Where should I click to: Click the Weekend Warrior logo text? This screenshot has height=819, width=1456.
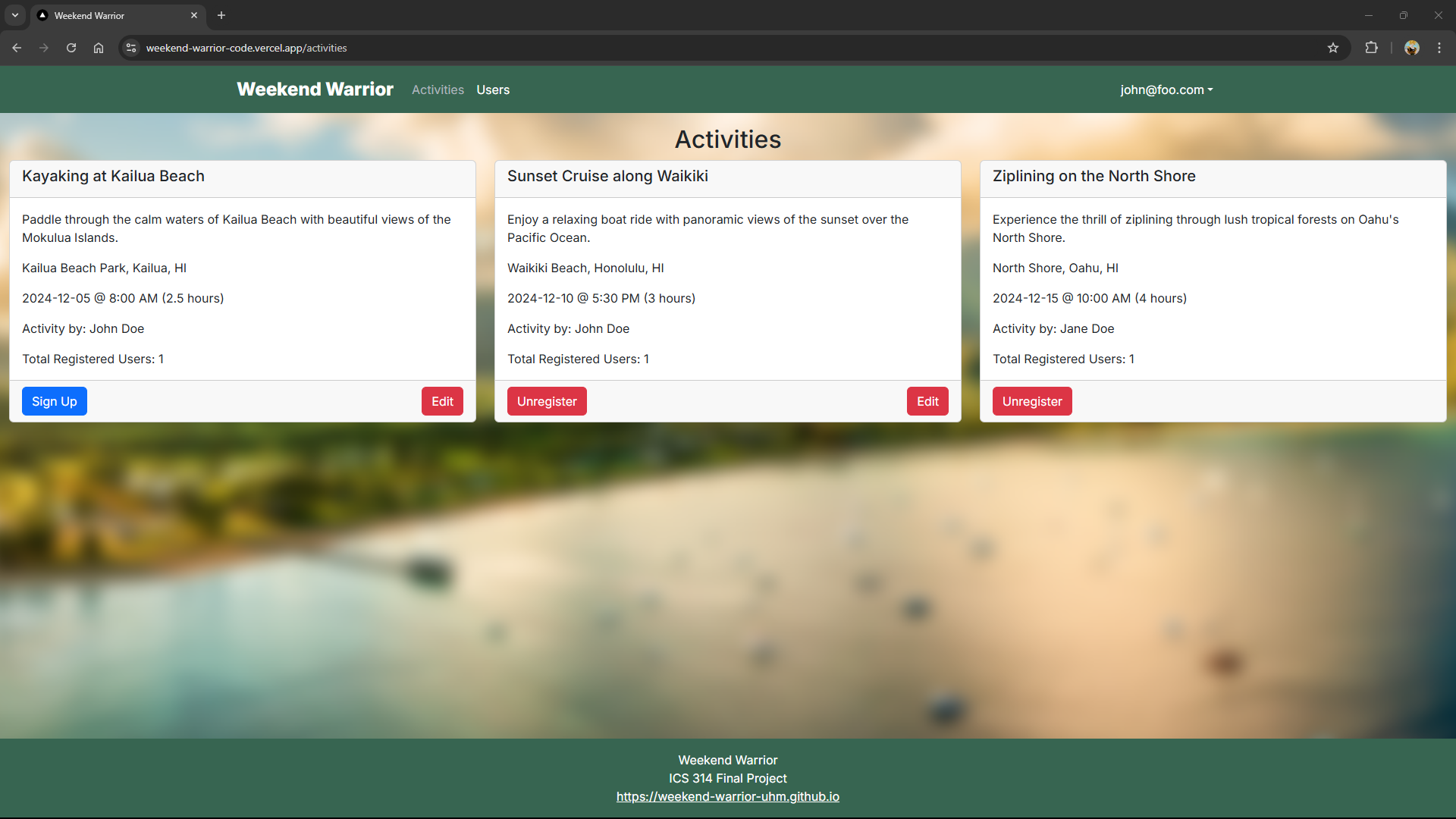click(315, 89)
